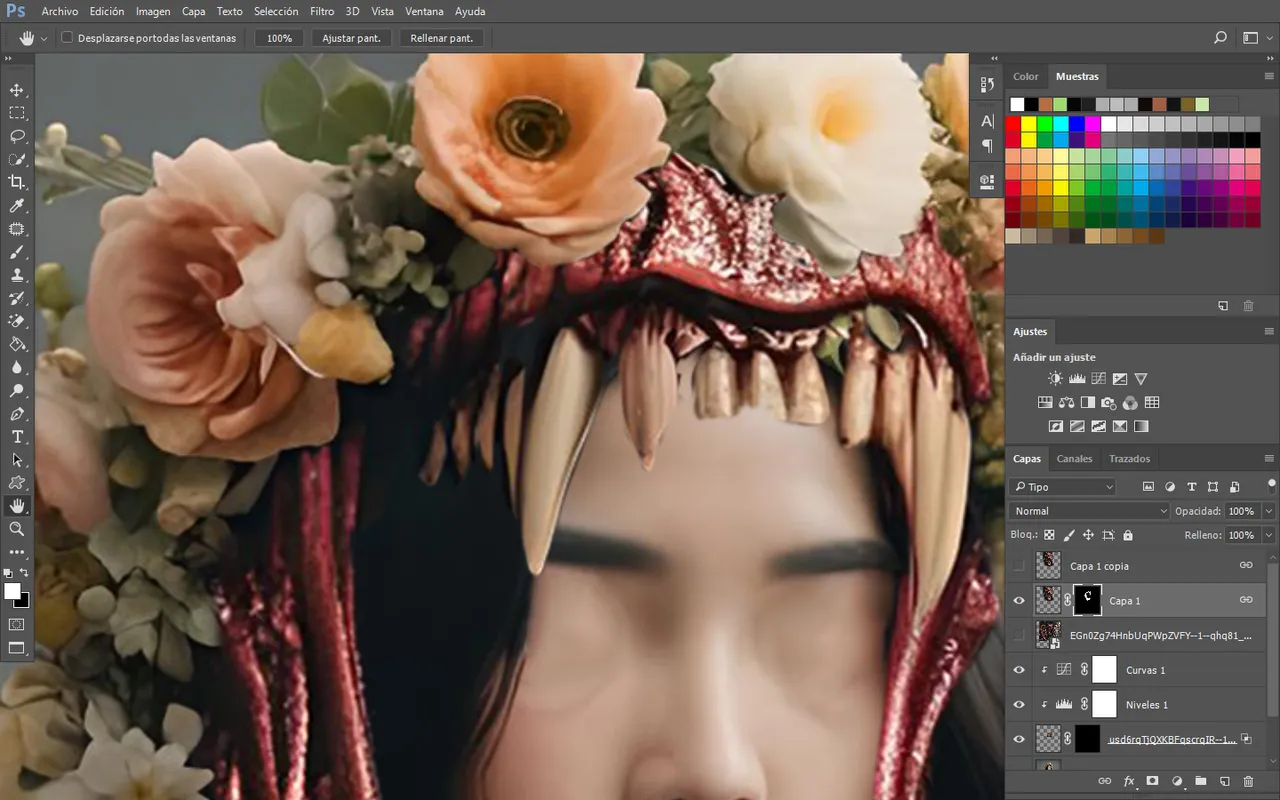The width and height of the screenshot is (1280, 800).
Task: Select the History Brush tool
Action: pos(17,298)
